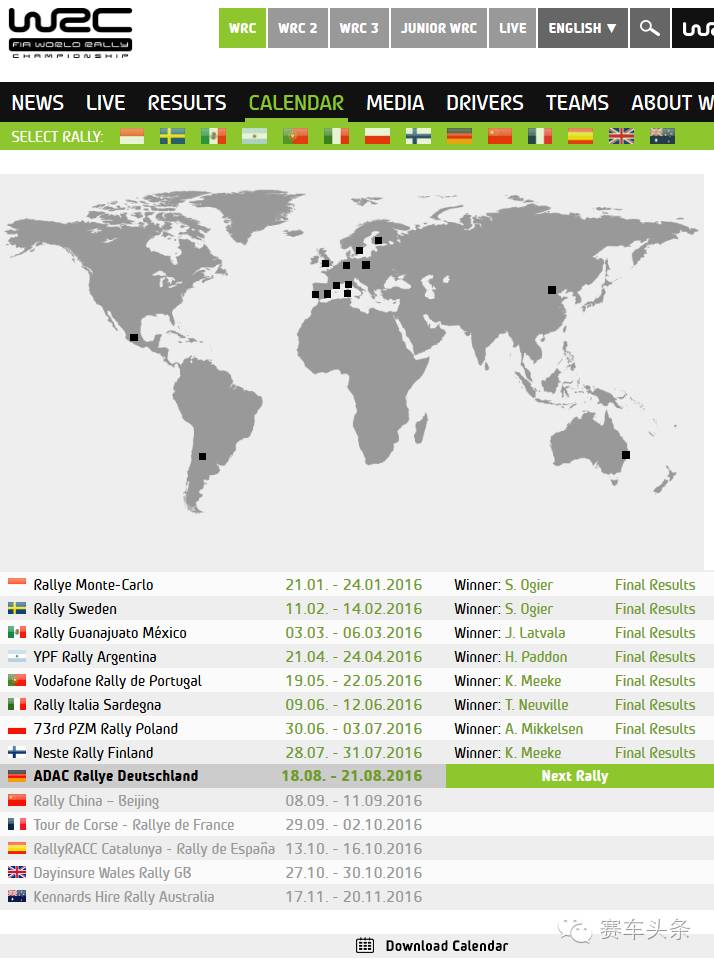The width and height of the screenshot is (714, 965).
Task: Open Rally Italia Sardegna event
Action: (97, 705)
